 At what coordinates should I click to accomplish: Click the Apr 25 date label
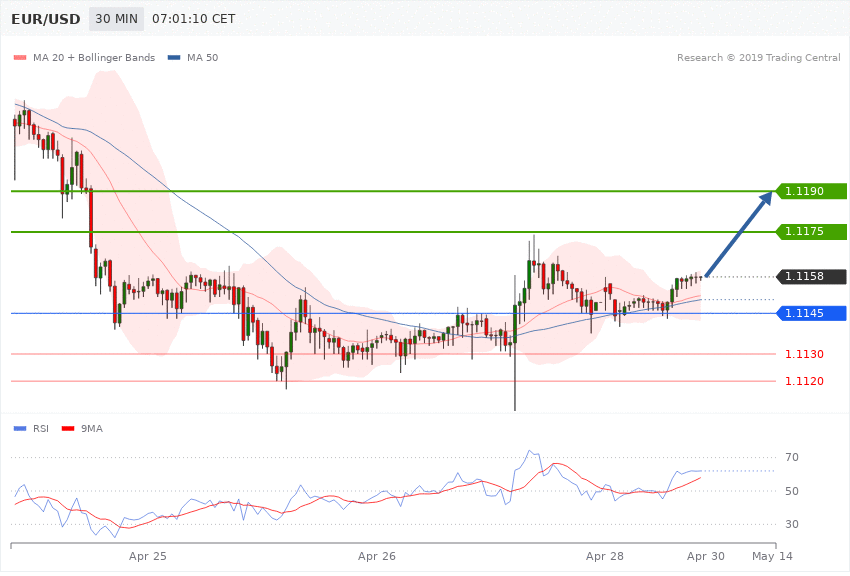click(147, 556)
